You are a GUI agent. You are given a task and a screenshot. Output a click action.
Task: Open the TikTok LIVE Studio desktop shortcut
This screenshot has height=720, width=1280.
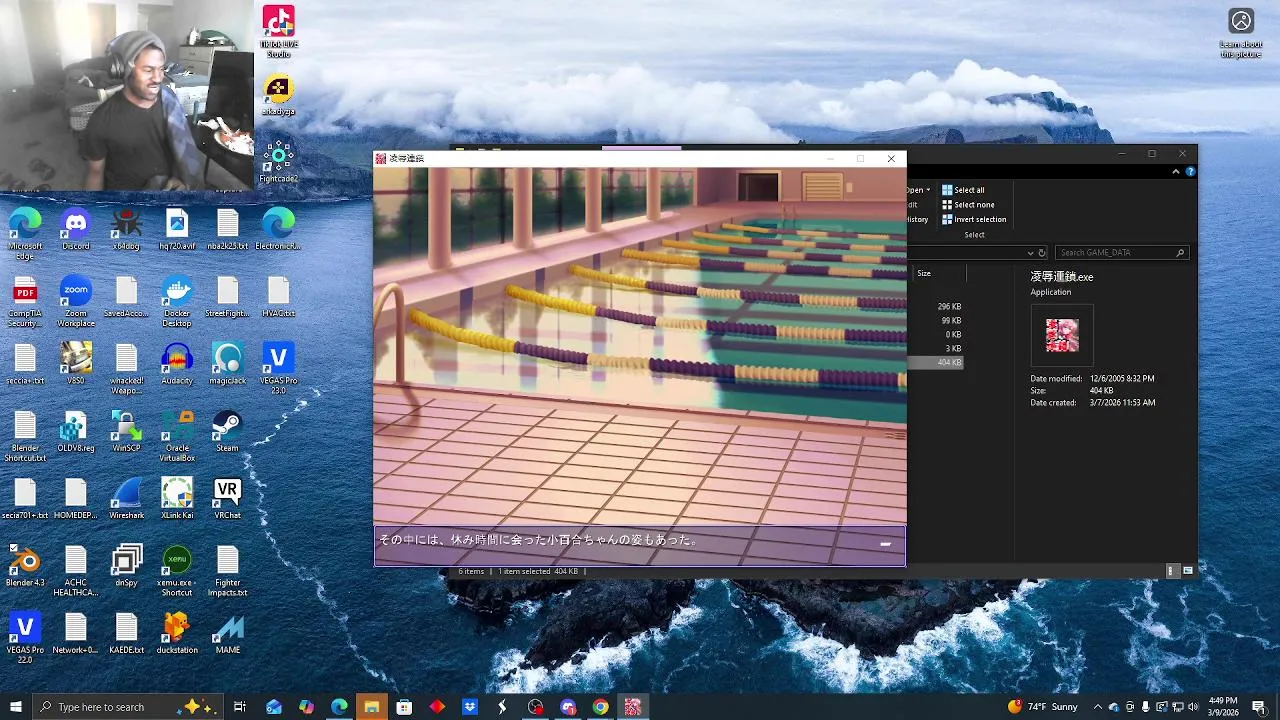278,32
